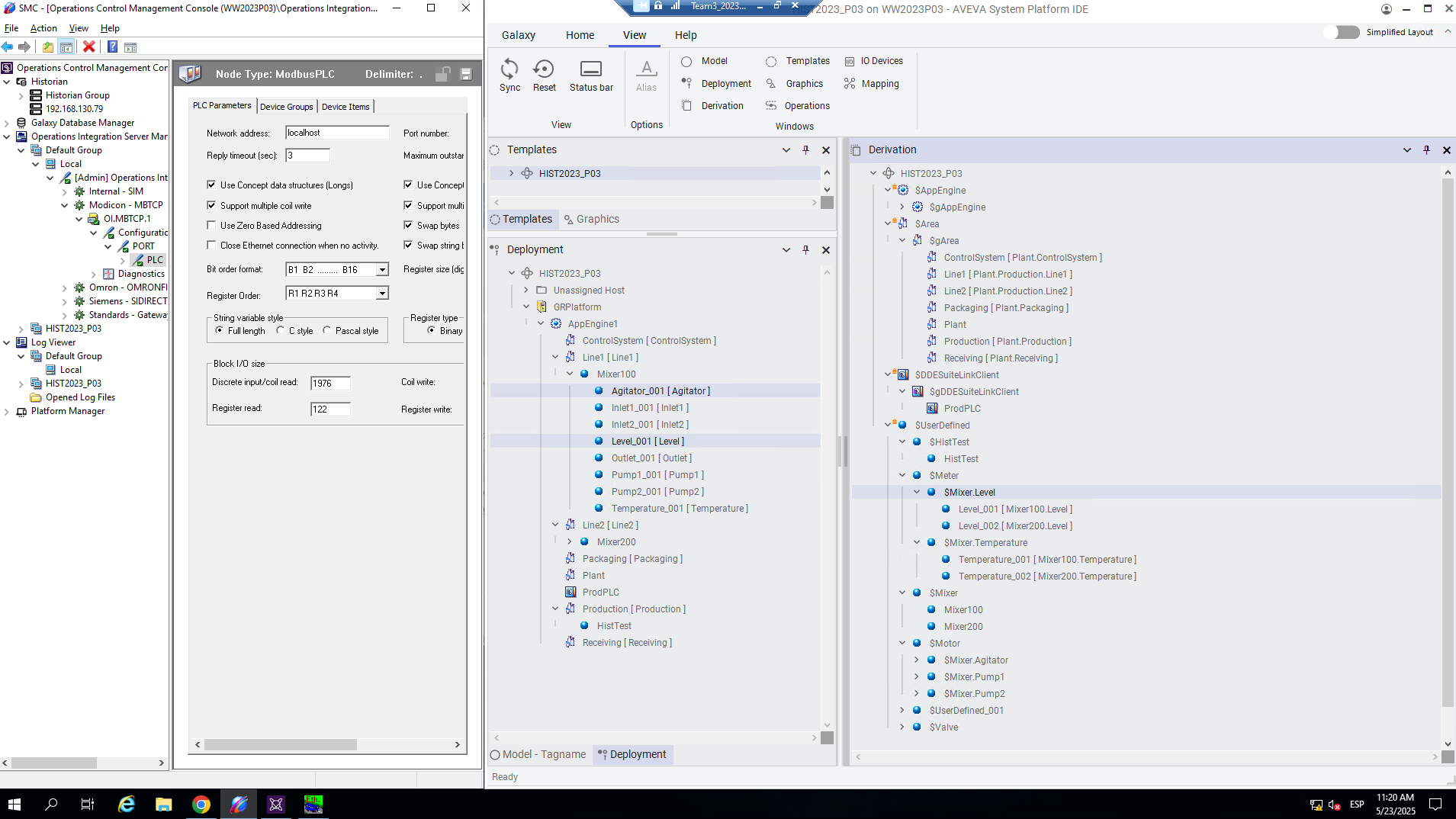This screenshot has width=1456, height=819.
Task: Pin the Templates panel
Action: (805, 150)
